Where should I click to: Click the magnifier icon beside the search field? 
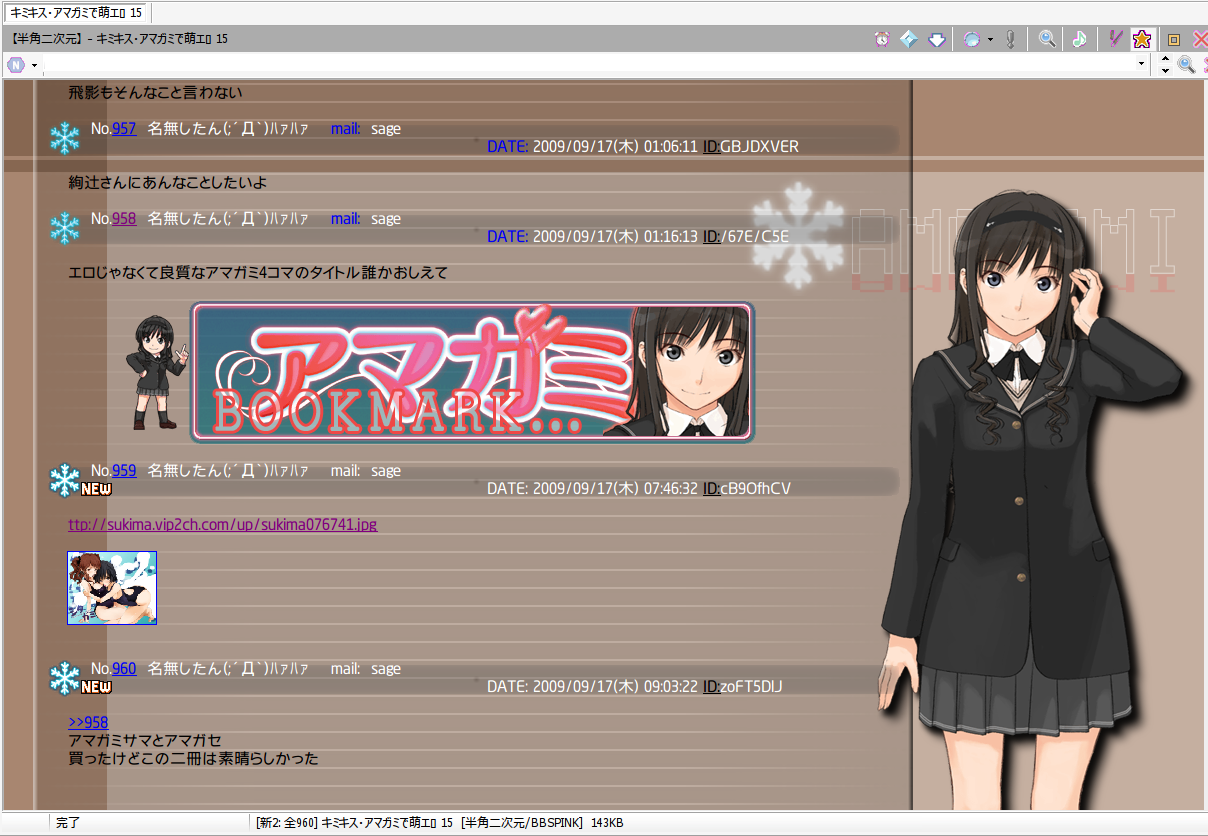(1186, 65)
